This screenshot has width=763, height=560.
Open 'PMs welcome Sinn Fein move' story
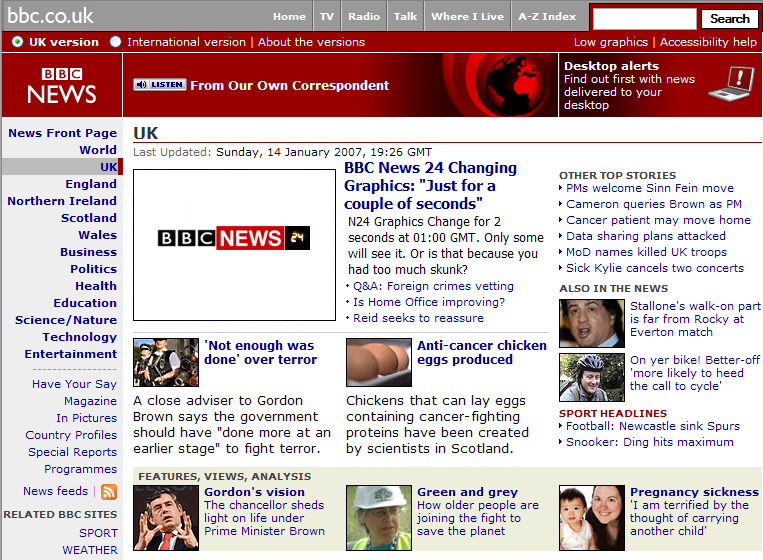coord(649,188)
